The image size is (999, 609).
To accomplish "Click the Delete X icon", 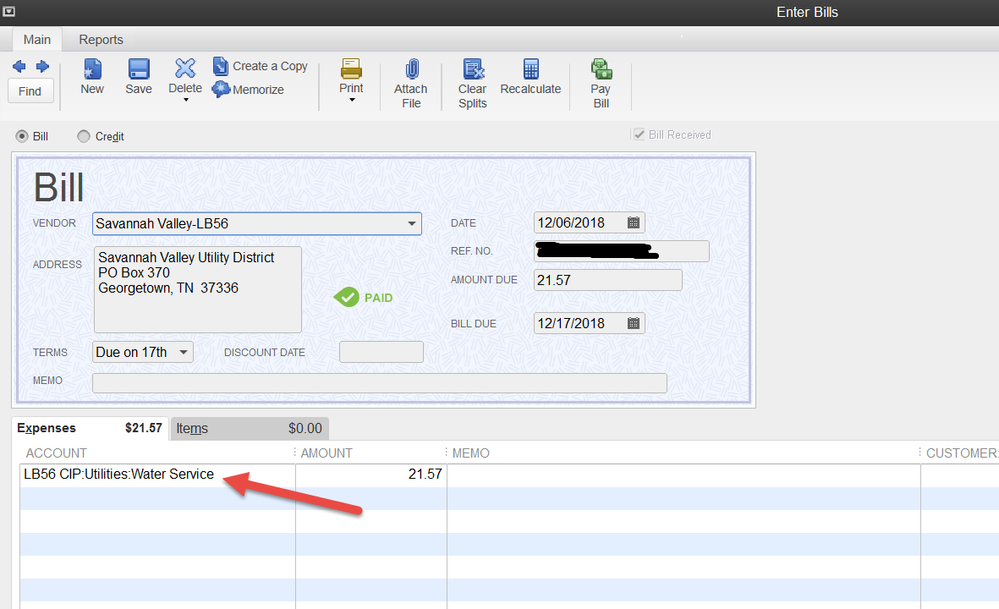I will [185, 68].
